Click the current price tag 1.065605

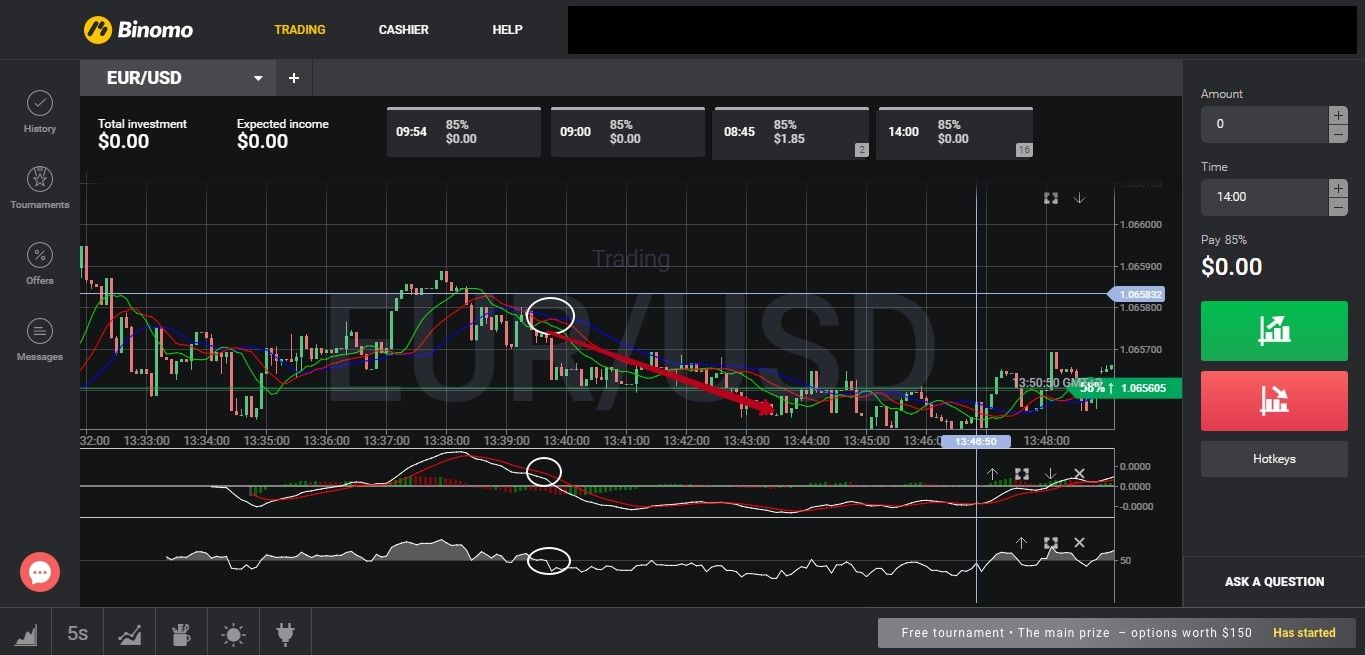pos(1125,388)
